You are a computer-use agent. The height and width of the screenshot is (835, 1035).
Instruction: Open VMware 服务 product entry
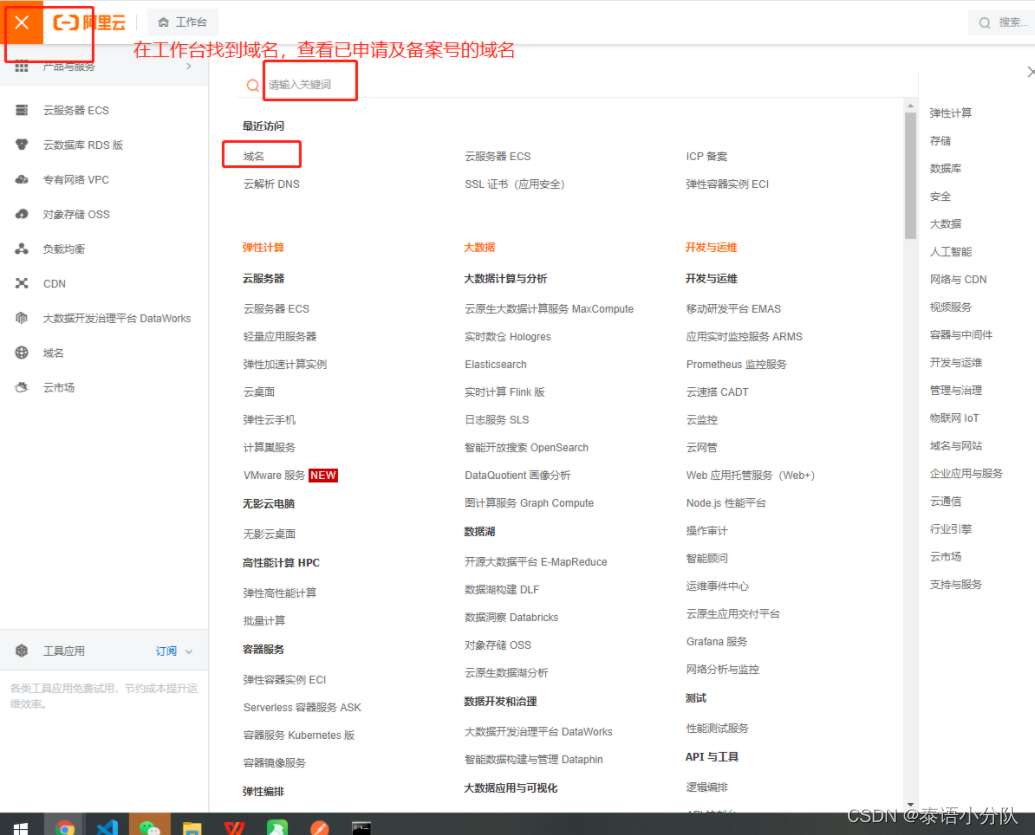274,475
